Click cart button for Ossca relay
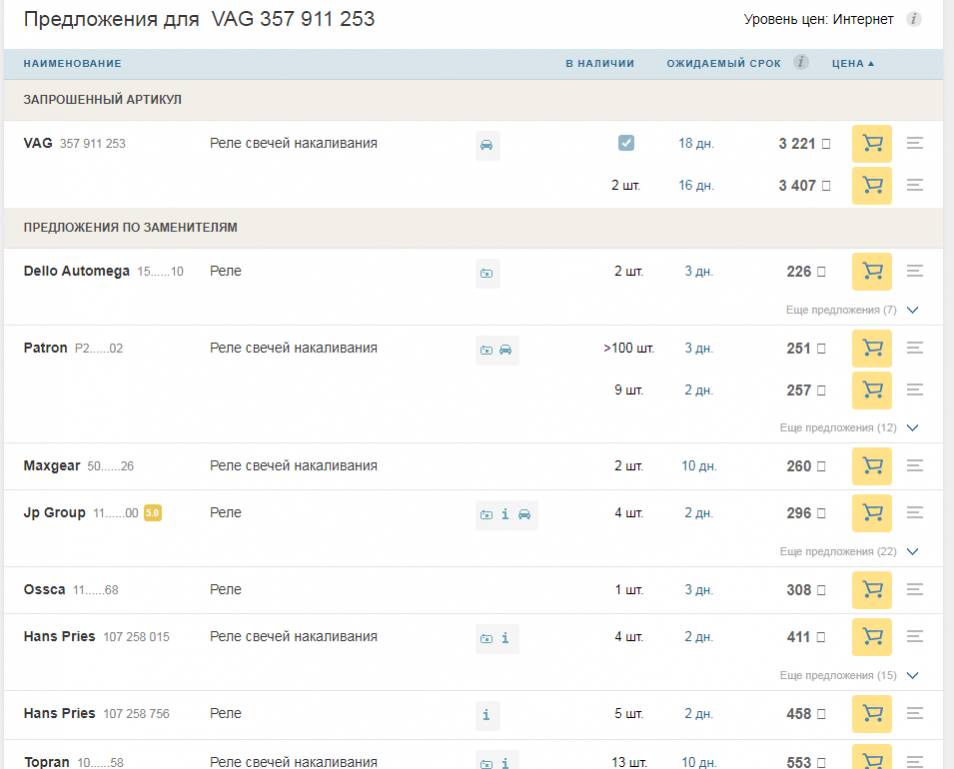 (x=871, y=590)
